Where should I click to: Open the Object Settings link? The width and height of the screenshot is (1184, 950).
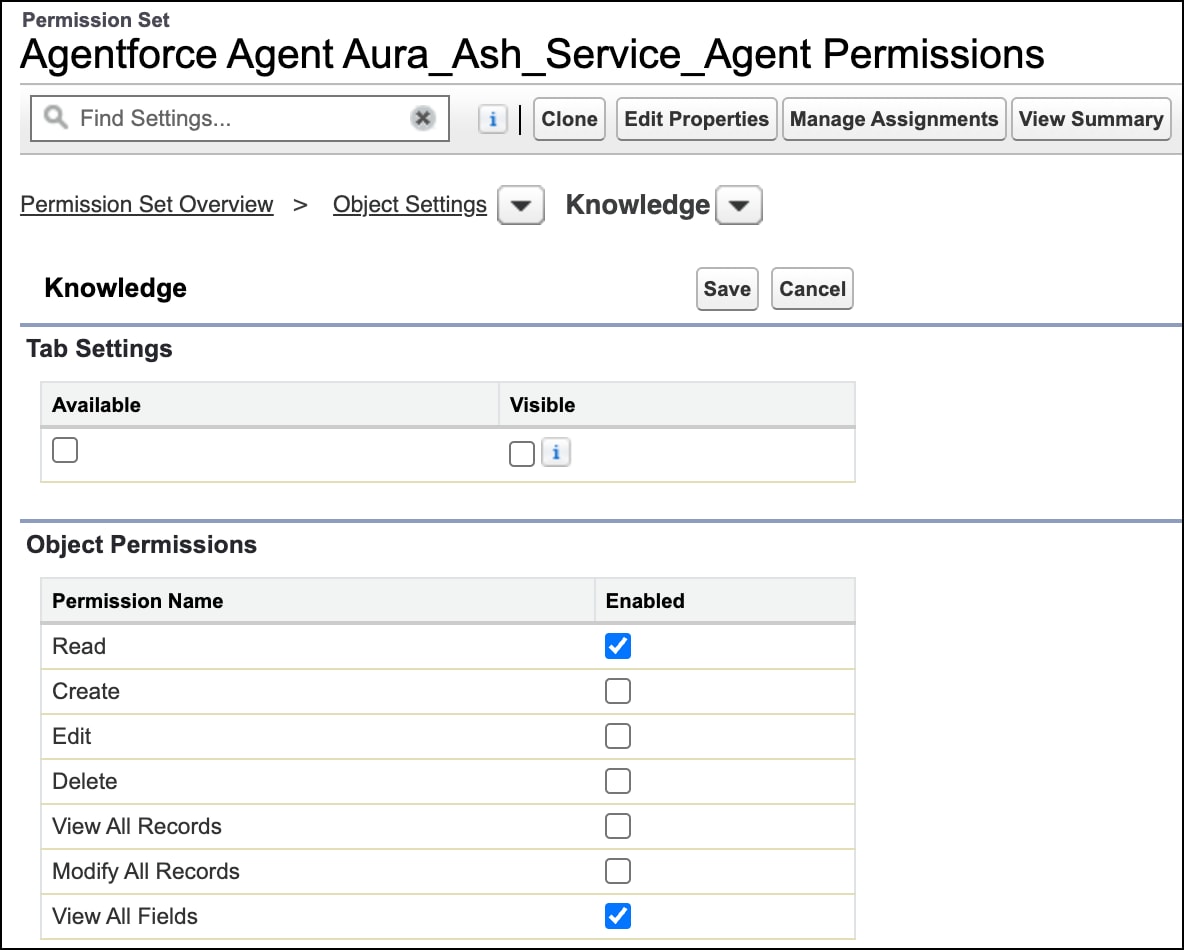[x=410, y=205]
